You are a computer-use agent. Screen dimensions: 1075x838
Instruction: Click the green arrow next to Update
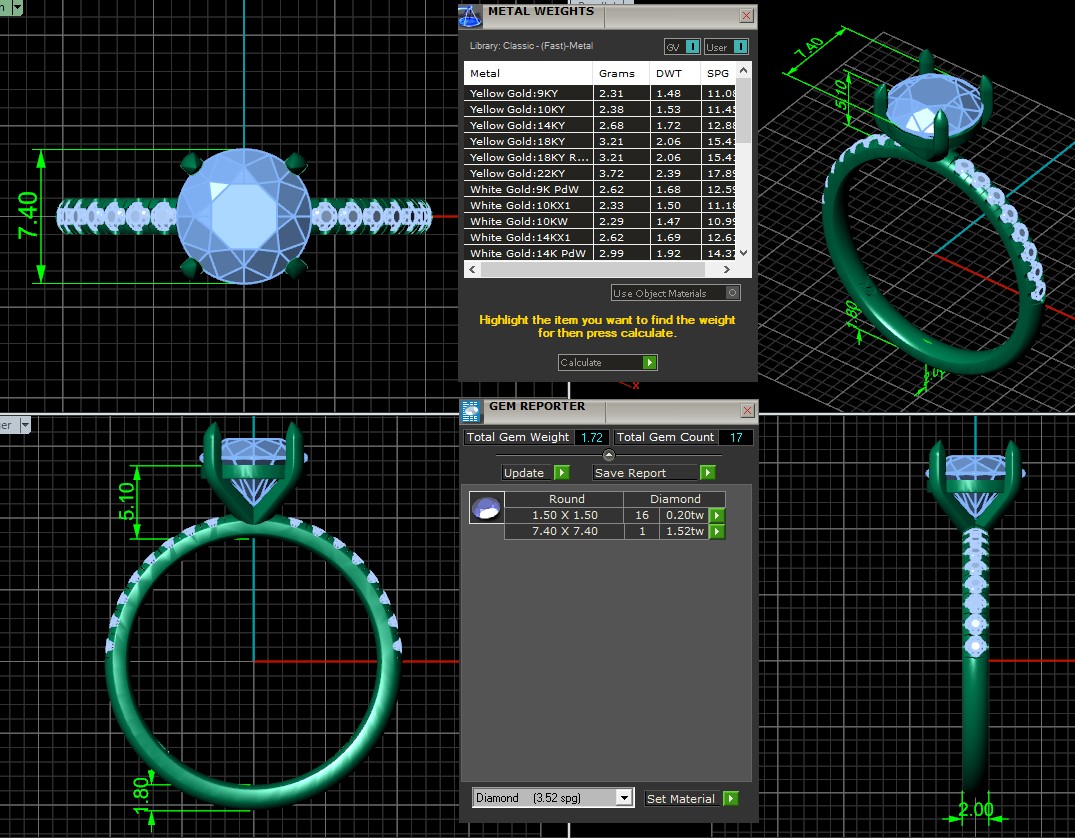(x=561, y=473)
